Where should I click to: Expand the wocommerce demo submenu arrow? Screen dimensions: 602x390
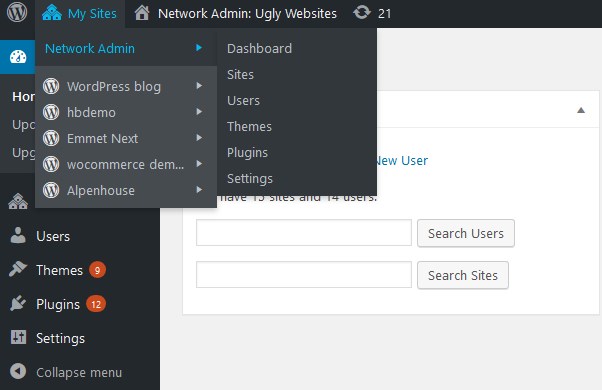point(199,164)
